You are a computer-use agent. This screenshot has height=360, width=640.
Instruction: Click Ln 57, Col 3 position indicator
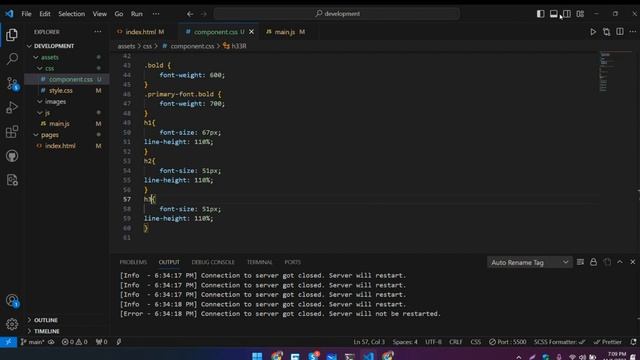(369, 342)
